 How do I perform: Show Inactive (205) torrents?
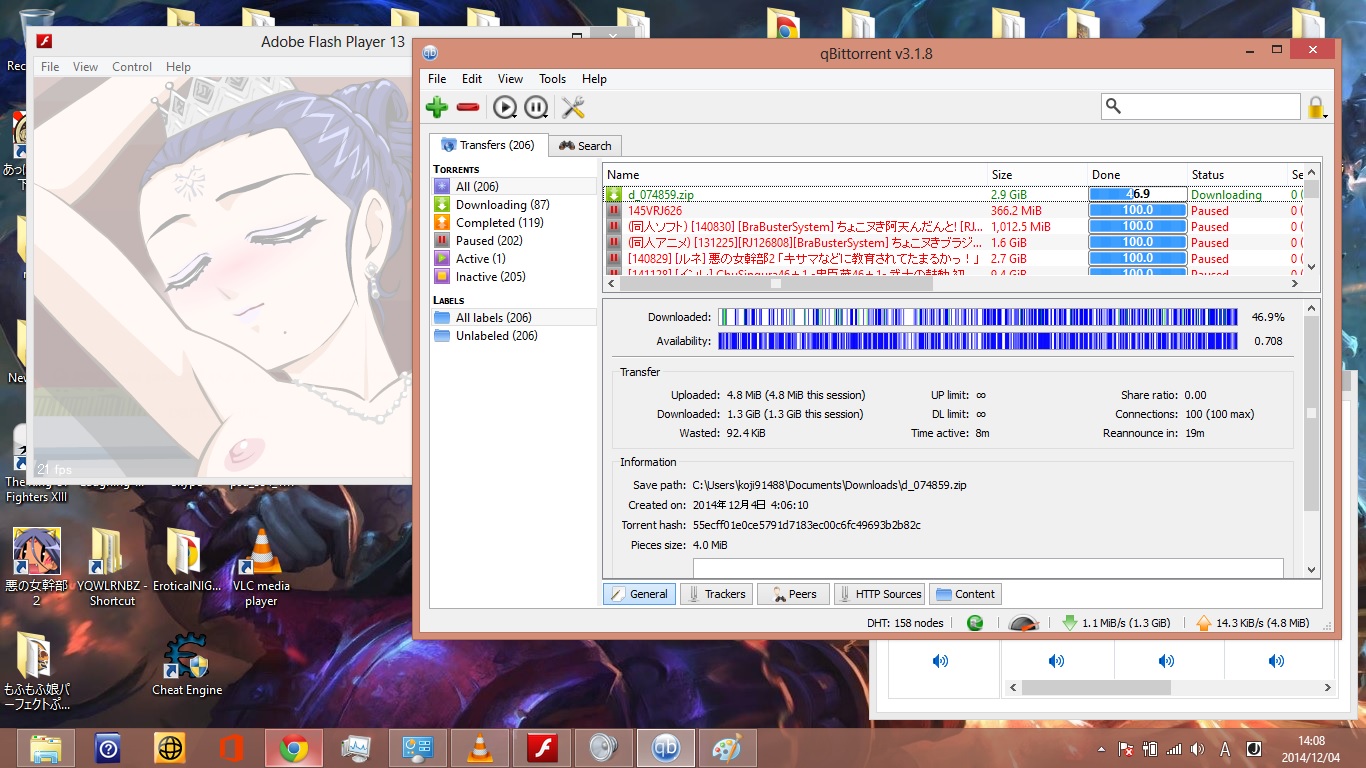tap(514, 276)
